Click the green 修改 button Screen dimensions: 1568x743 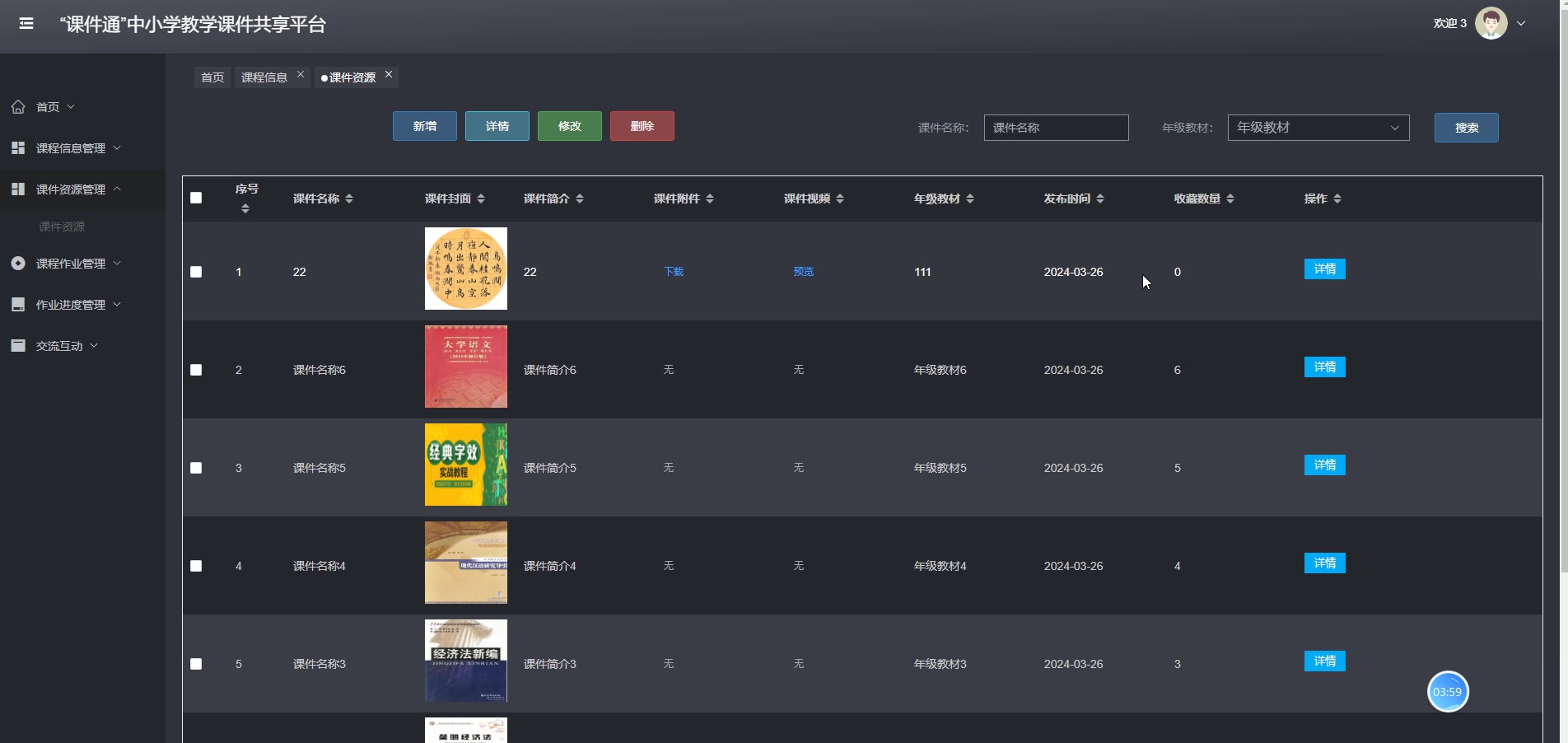coord(570,126)
